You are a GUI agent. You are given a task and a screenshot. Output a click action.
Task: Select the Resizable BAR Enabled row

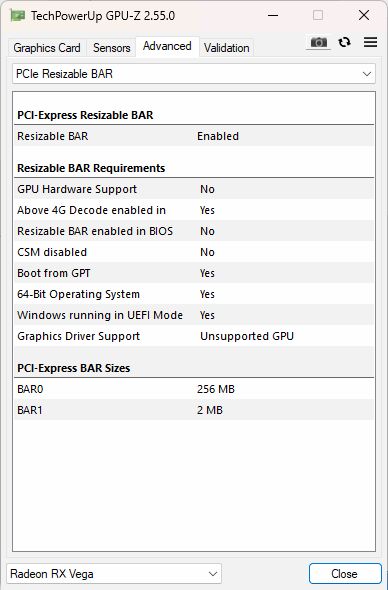click(x=195, y=136)
